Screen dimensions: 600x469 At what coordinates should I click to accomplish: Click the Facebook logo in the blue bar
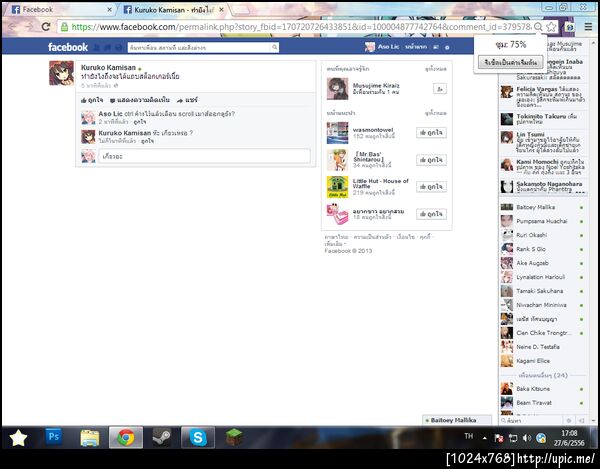coord(68,47)
